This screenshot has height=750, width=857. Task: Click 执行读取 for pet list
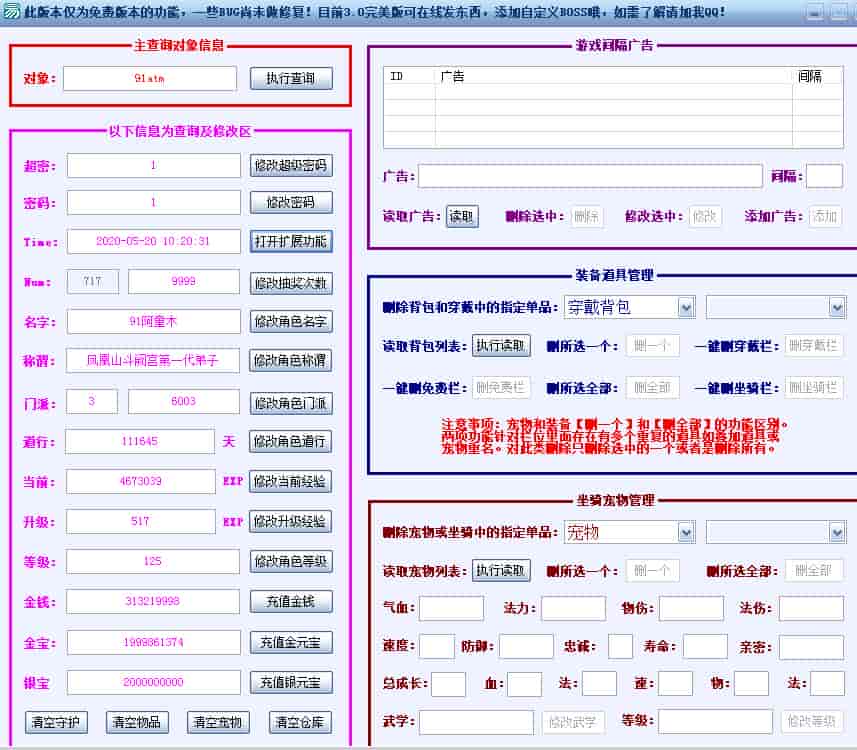tap(500, 571)
